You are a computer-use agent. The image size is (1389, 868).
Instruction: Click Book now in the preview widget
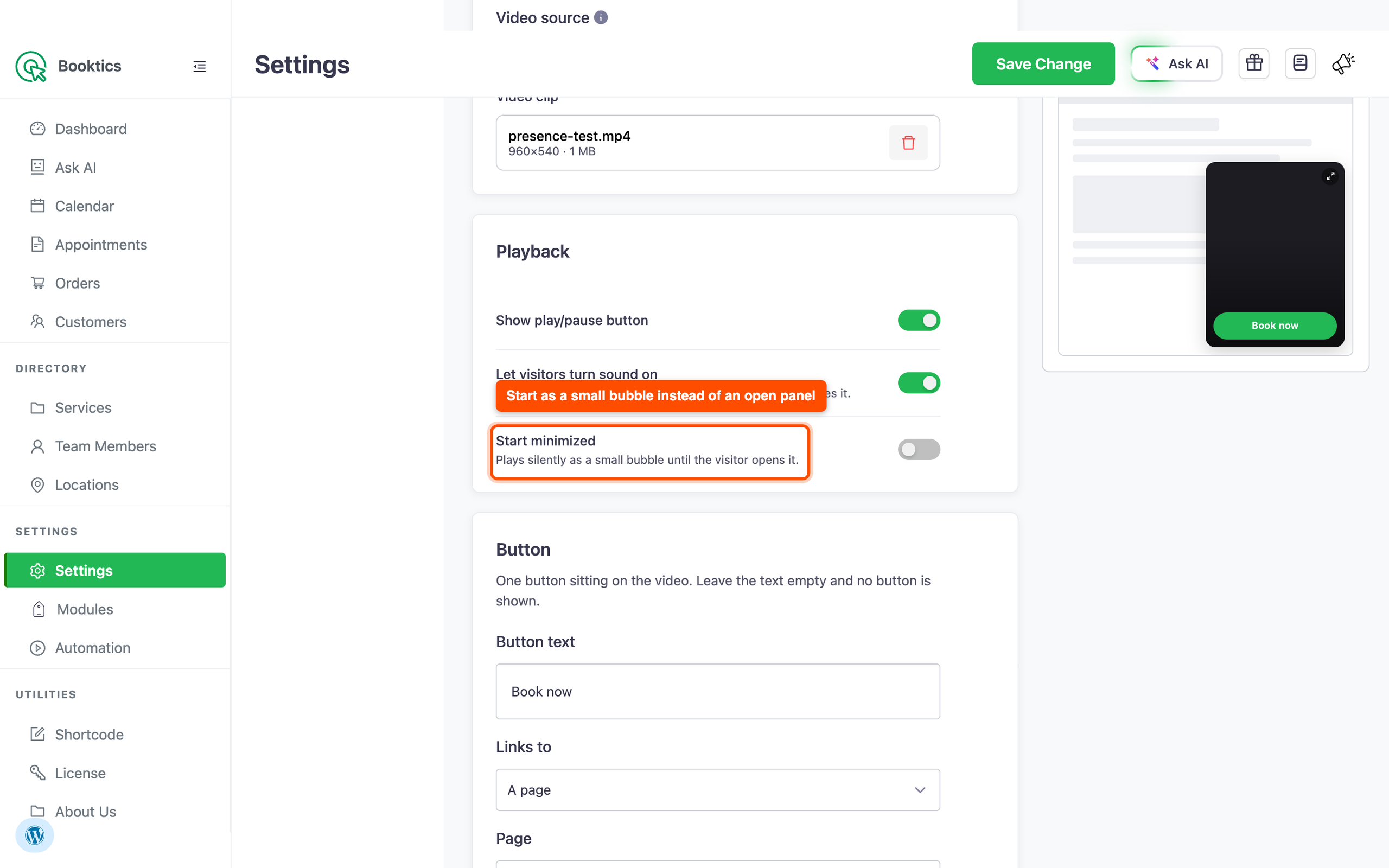pos(1275,325)
